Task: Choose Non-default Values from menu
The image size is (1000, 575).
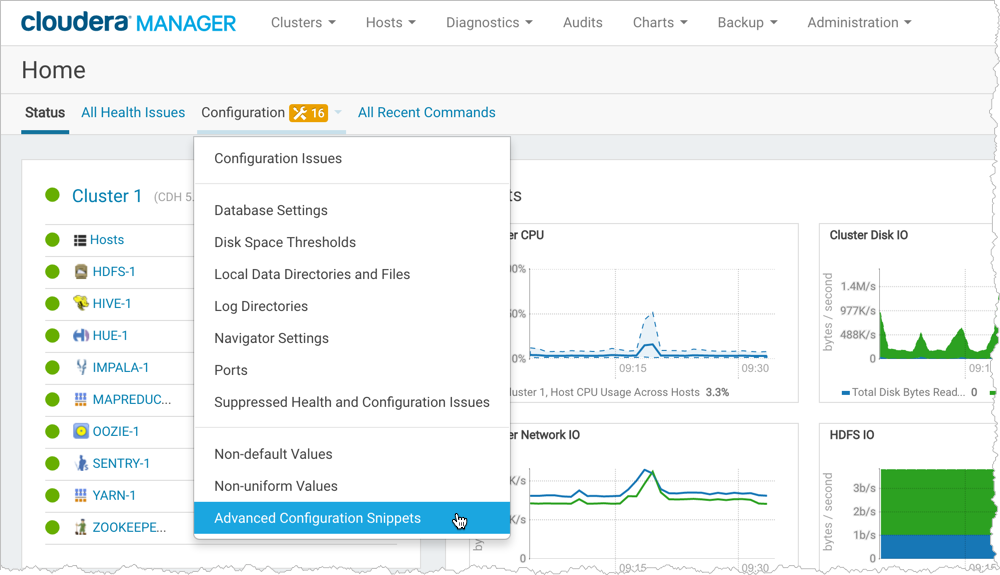Action: click(273, 454)
